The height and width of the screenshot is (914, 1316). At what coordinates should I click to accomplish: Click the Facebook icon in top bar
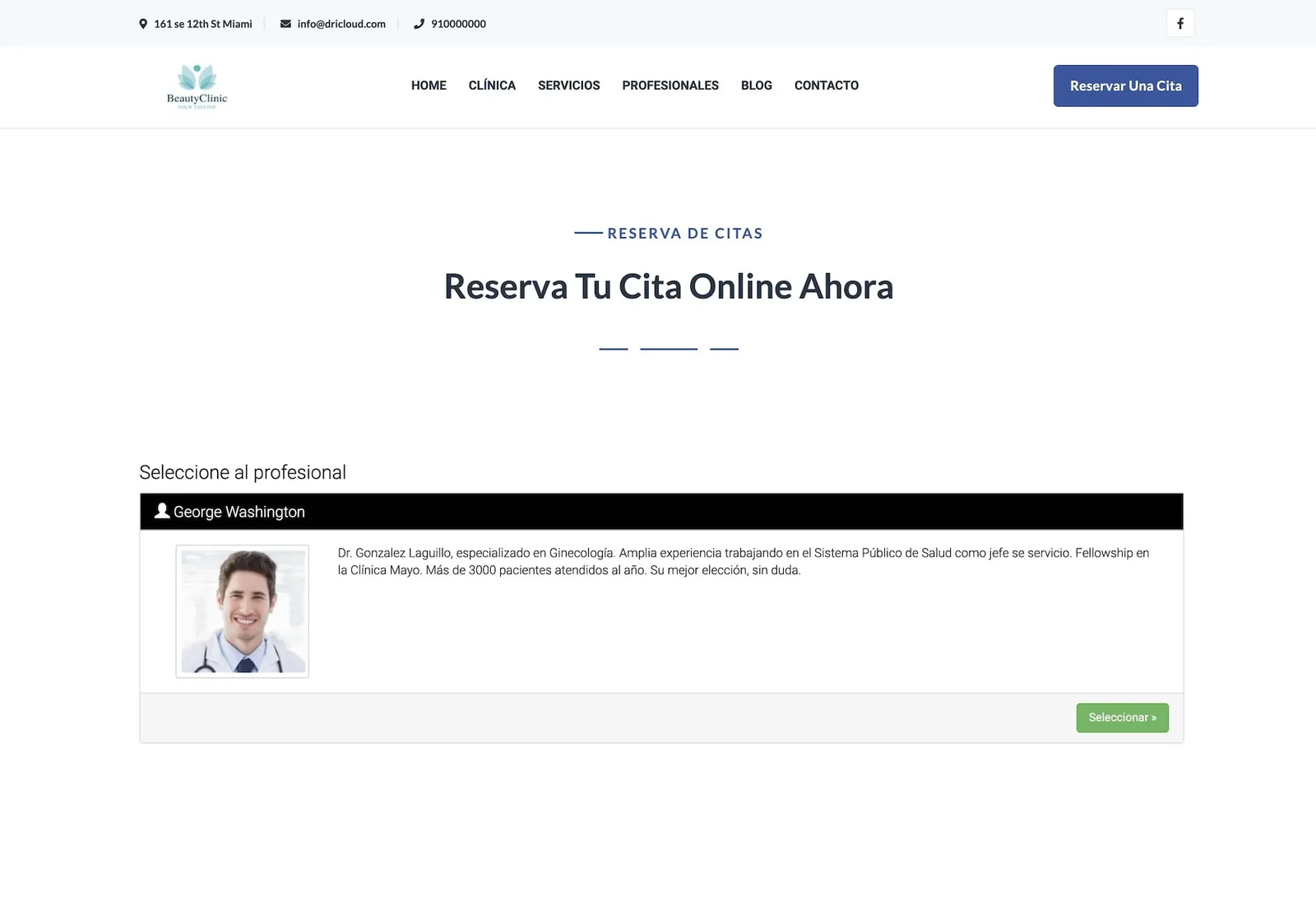(x=1179, y=23)
